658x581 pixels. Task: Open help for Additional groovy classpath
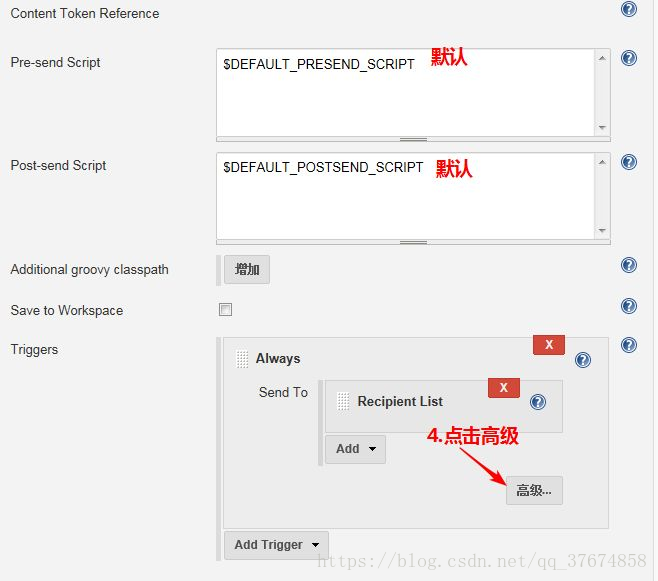click(x=629, y=265)
